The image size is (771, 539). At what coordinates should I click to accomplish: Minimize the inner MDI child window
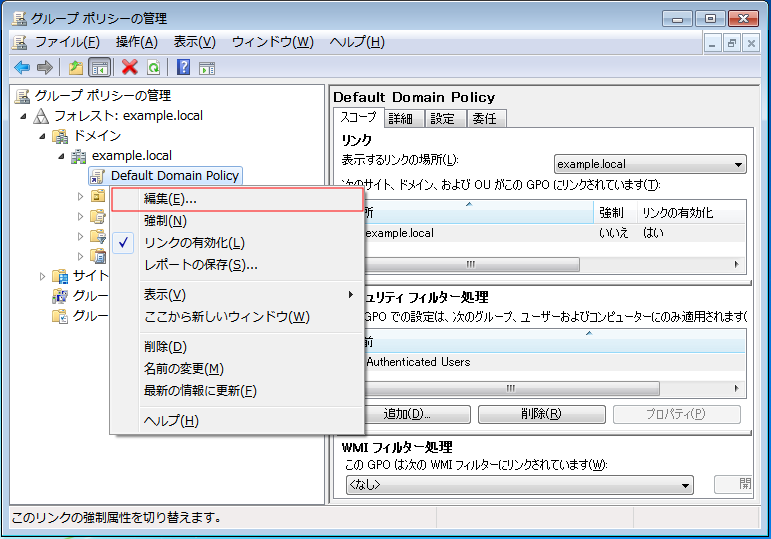[x=712, y=43]
